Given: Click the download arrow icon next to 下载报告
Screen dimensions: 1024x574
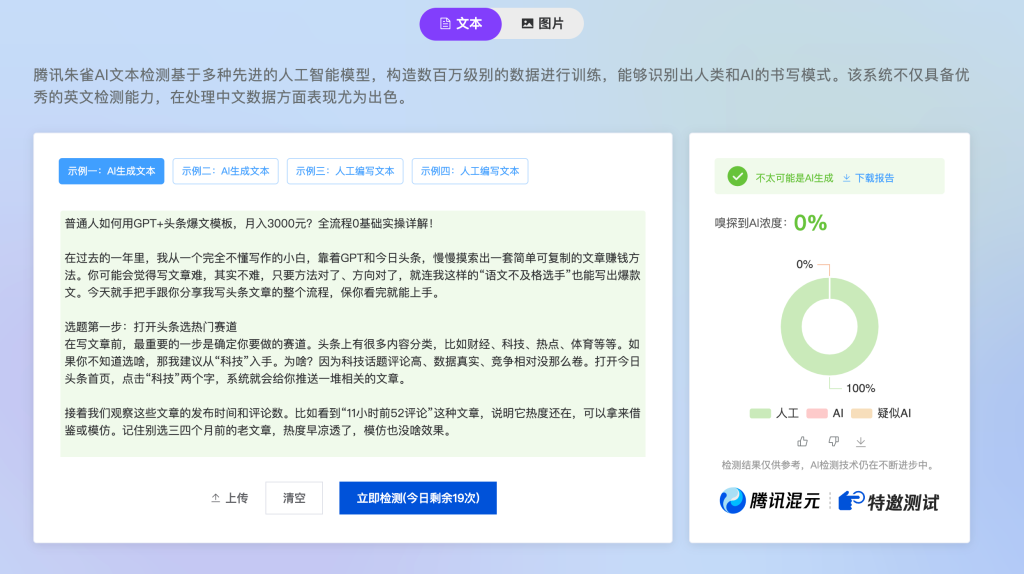Looking at the screenshot, I should [x=846, y=178].
